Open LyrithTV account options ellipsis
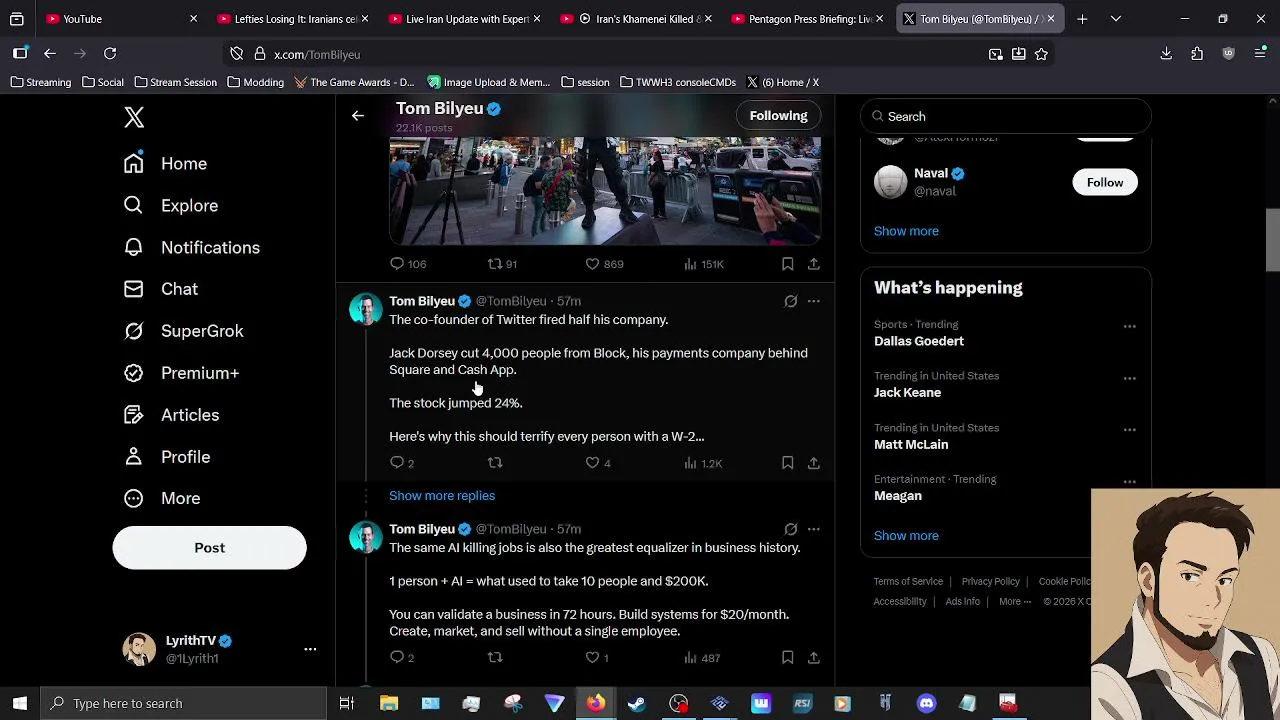This screenshot has height=720, width=1280. 310,649
